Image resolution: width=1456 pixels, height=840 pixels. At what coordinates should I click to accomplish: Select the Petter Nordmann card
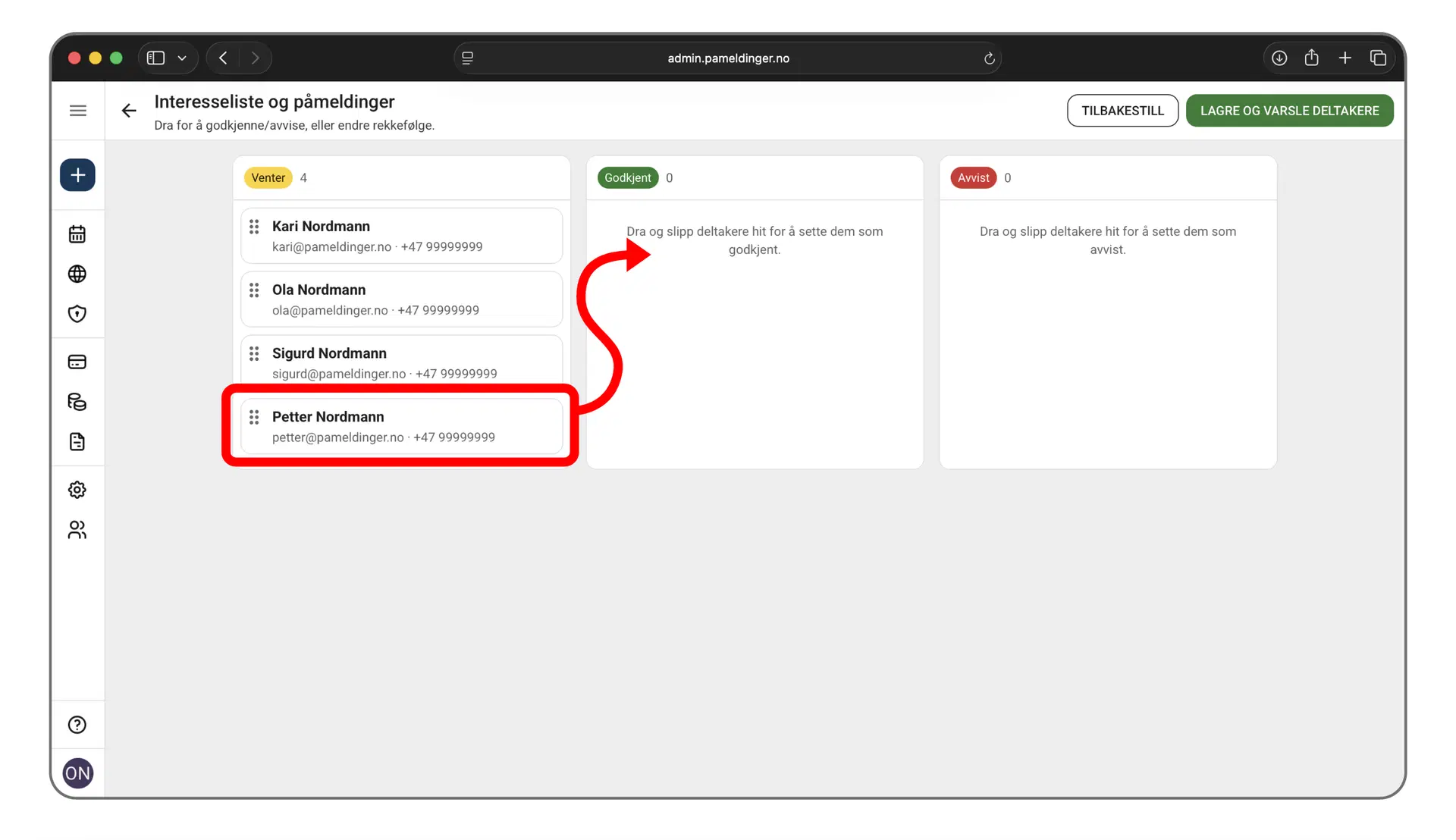[402, 426]
